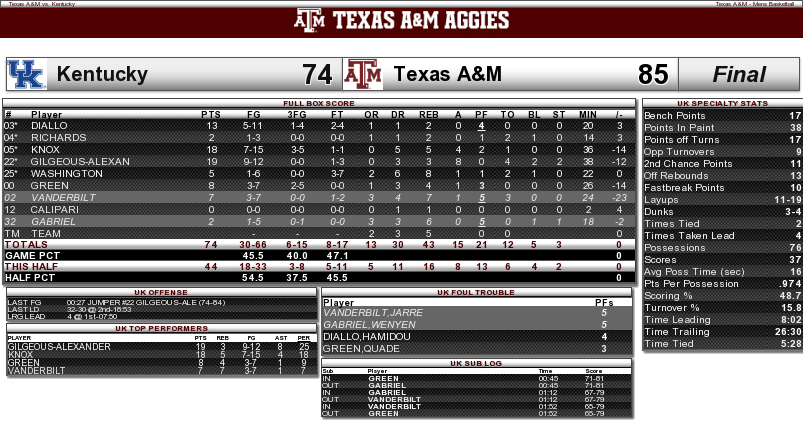
Task: Open the UK Specialty Stats panel header
Action: [x=722, y=103]
